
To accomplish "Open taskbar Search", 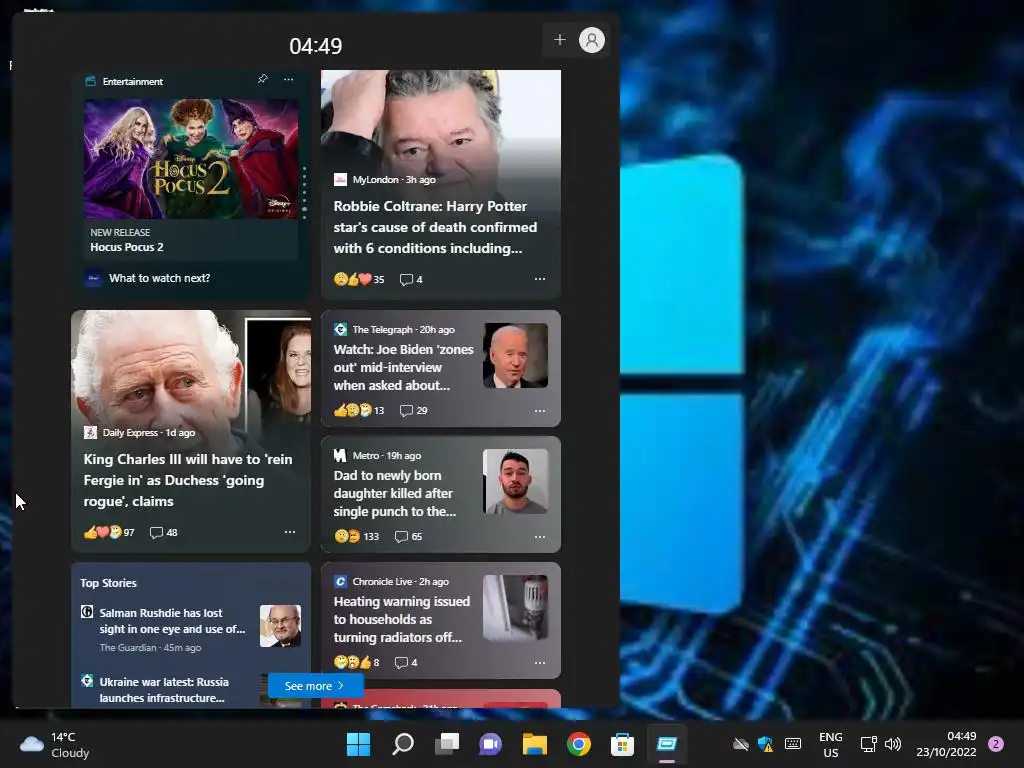I will (402, 744).
